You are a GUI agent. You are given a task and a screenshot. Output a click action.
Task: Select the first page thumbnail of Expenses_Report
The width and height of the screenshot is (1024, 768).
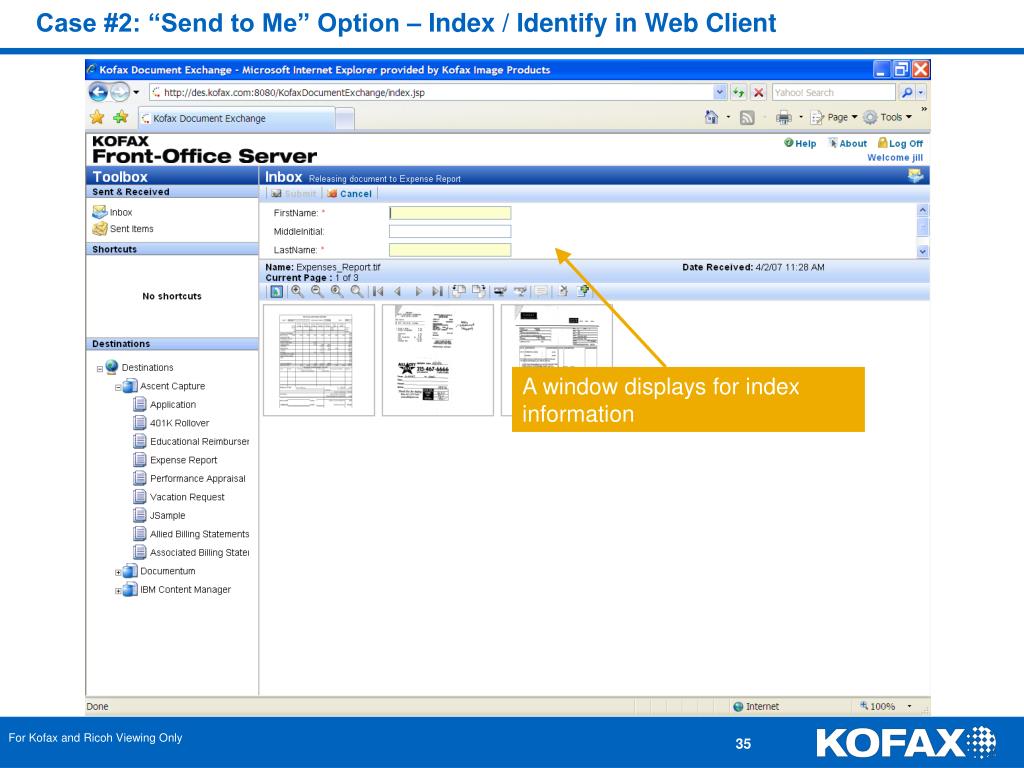coord(319,360)
